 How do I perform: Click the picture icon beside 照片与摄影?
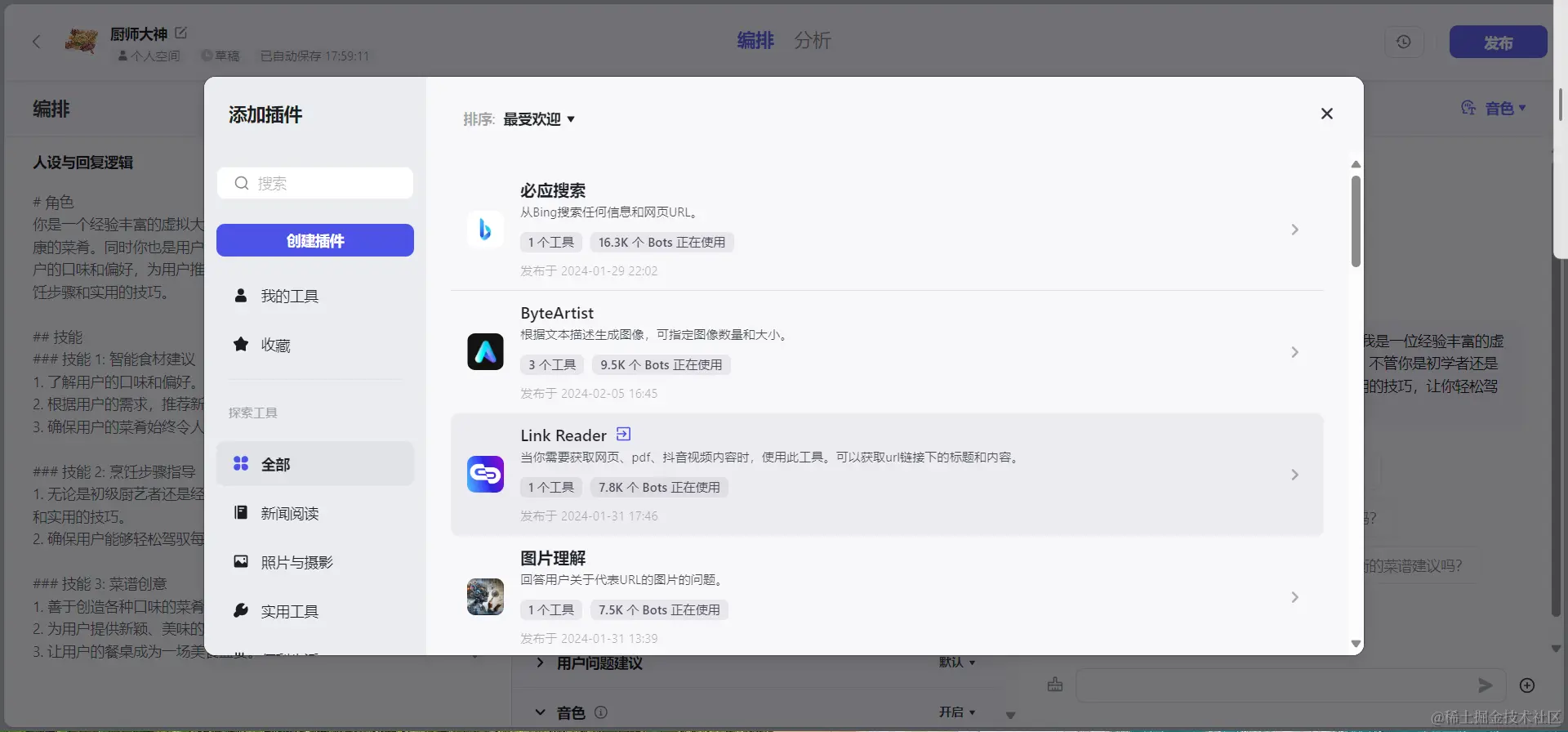241,561
